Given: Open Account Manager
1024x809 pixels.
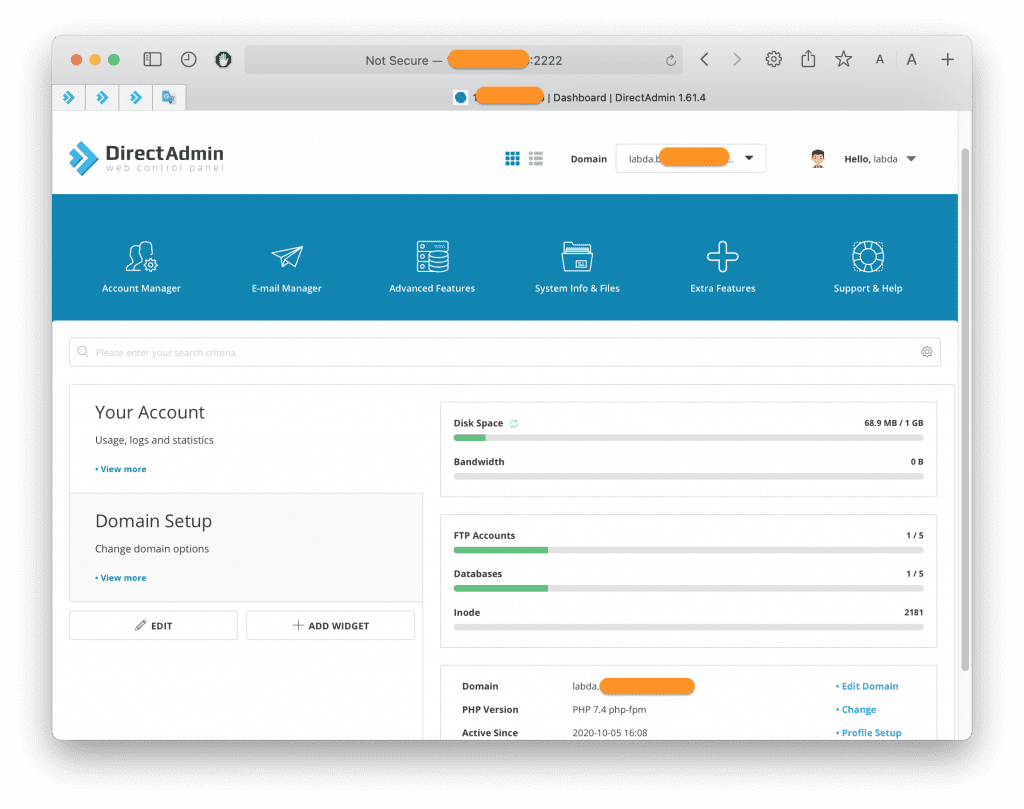Looking at the screenshot, I should 141,264.
